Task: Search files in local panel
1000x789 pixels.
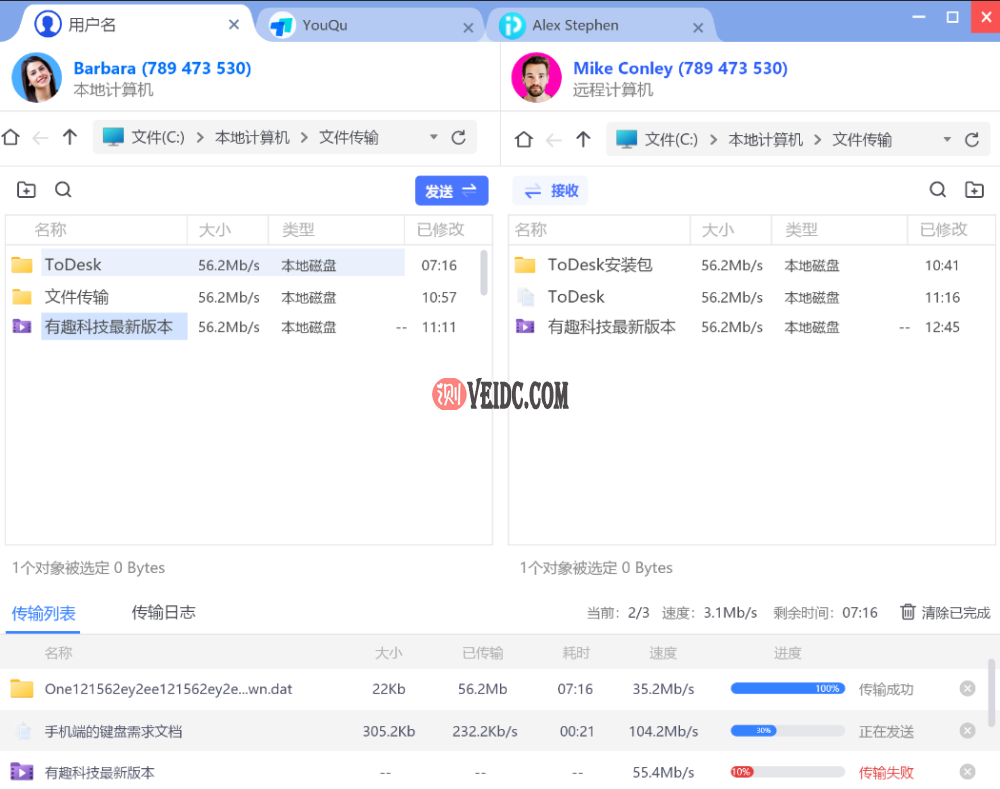Action: click(63, 190)
